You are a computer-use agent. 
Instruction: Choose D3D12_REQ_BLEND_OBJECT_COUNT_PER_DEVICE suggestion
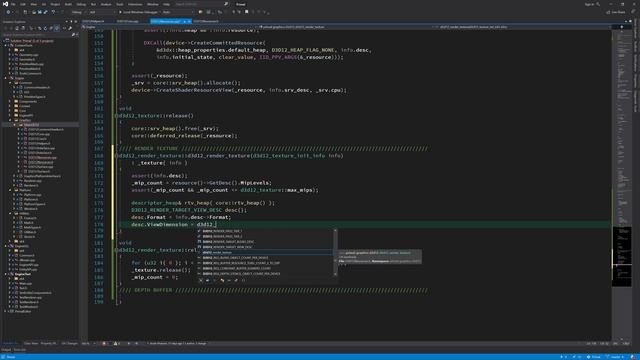265,258
